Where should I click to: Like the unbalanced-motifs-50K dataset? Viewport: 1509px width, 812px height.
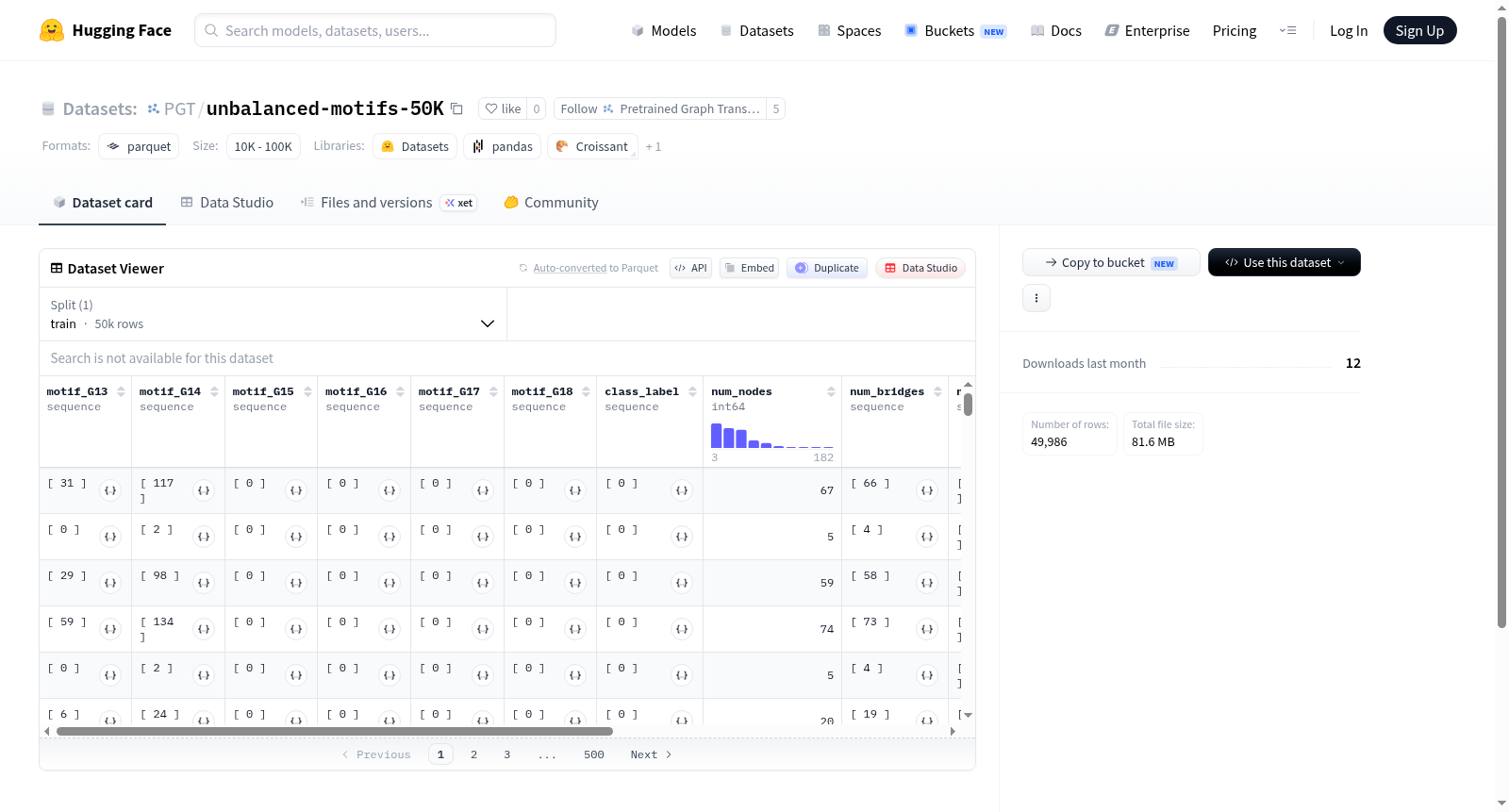coord(503,108)
